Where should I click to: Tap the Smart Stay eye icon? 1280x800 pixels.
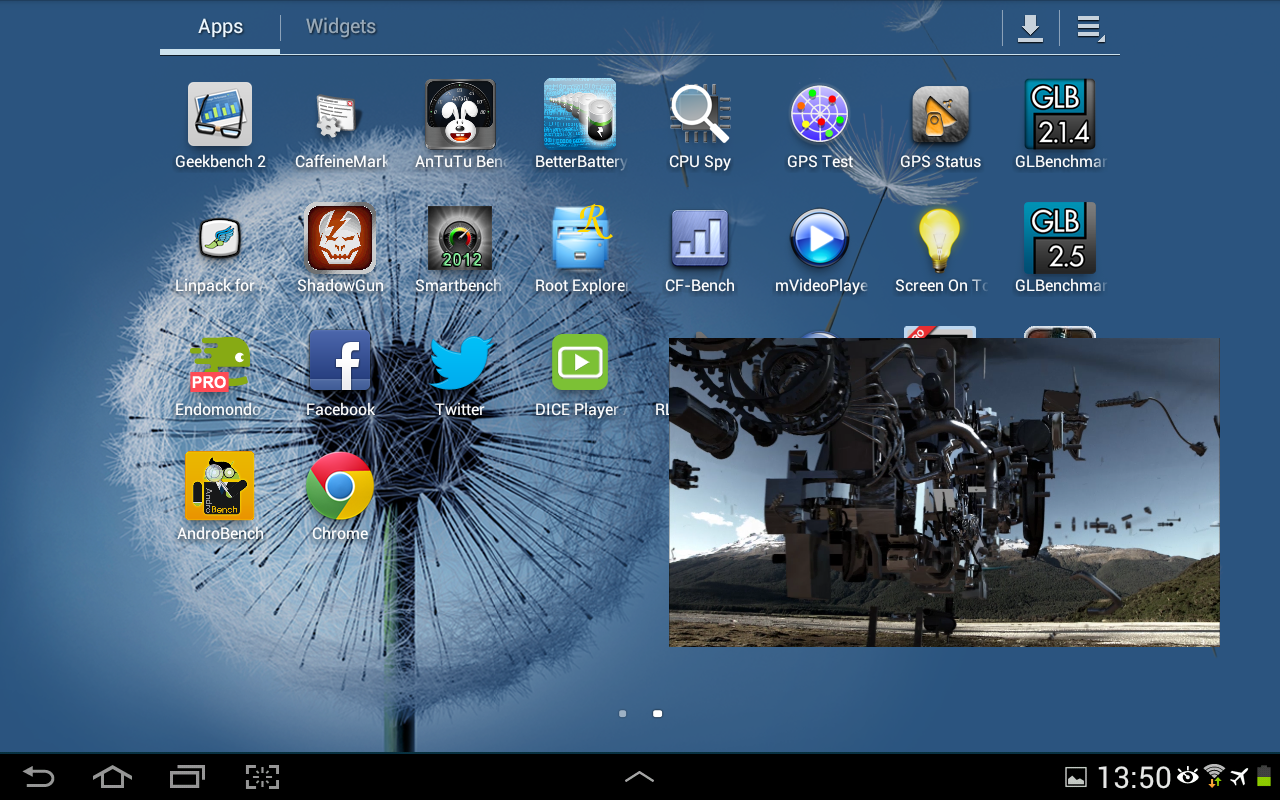tap(1188, 776)
